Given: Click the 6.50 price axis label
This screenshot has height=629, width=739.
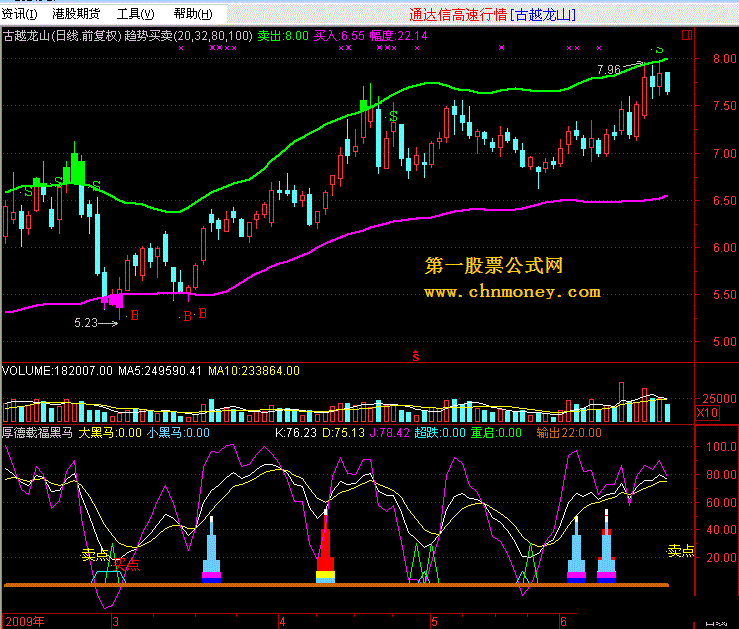Looking at the screenshot, I should [x=724, y=201].
